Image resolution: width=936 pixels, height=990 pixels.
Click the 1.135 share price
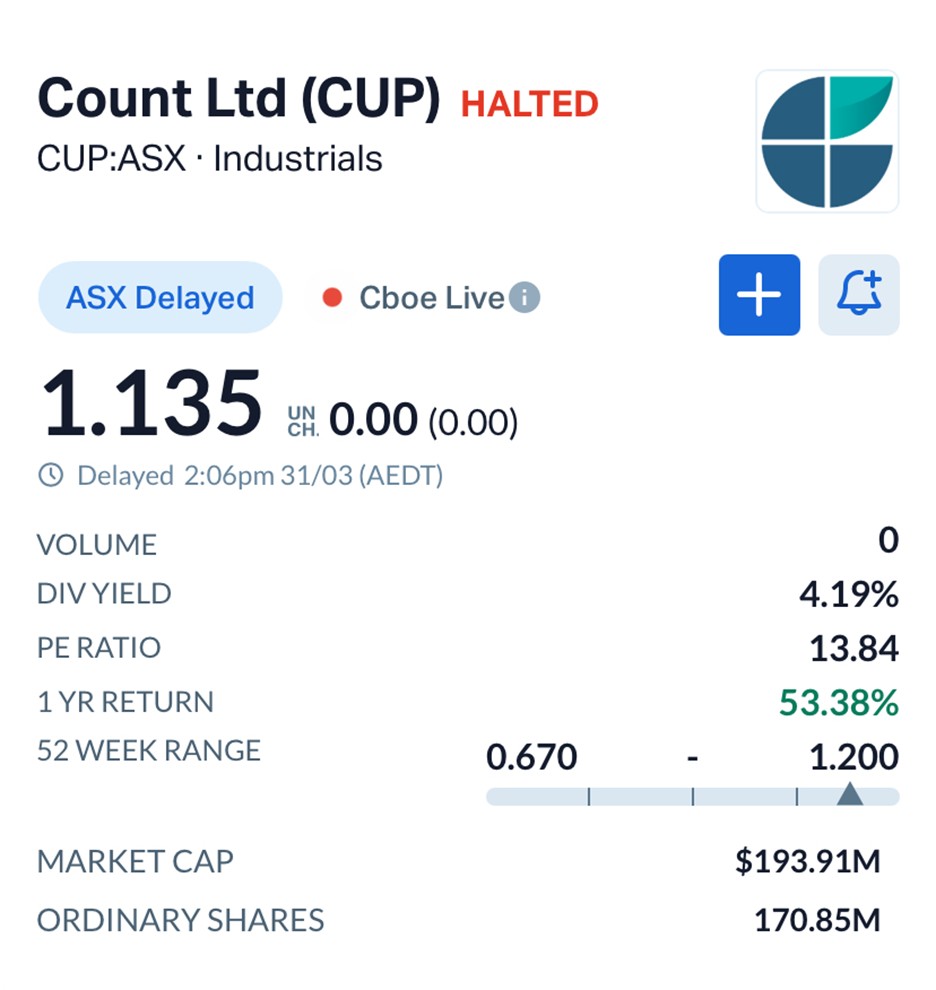tap(150, 404)
